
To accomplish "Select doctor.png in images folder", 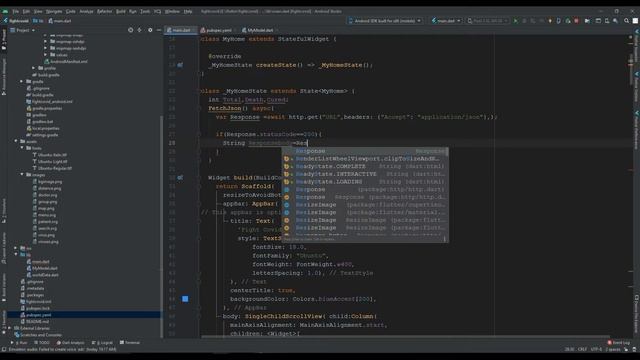I will pyautogui.click(x=48, y=195).
